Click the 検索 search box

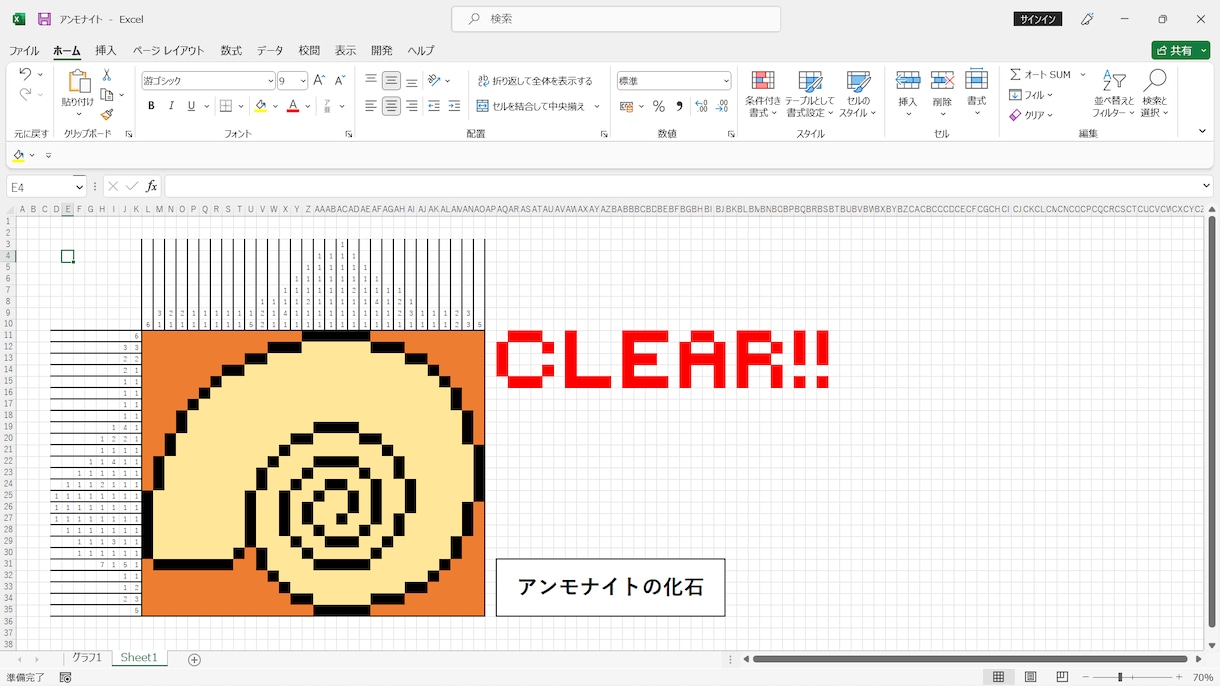coord(616,19)
